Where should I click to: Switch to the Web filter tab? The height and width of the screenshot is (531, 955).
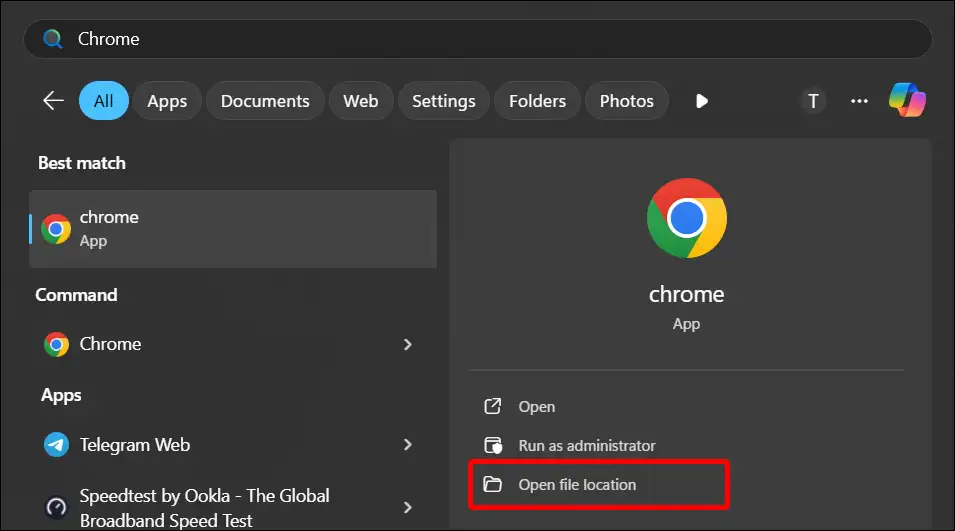point(361,100)
